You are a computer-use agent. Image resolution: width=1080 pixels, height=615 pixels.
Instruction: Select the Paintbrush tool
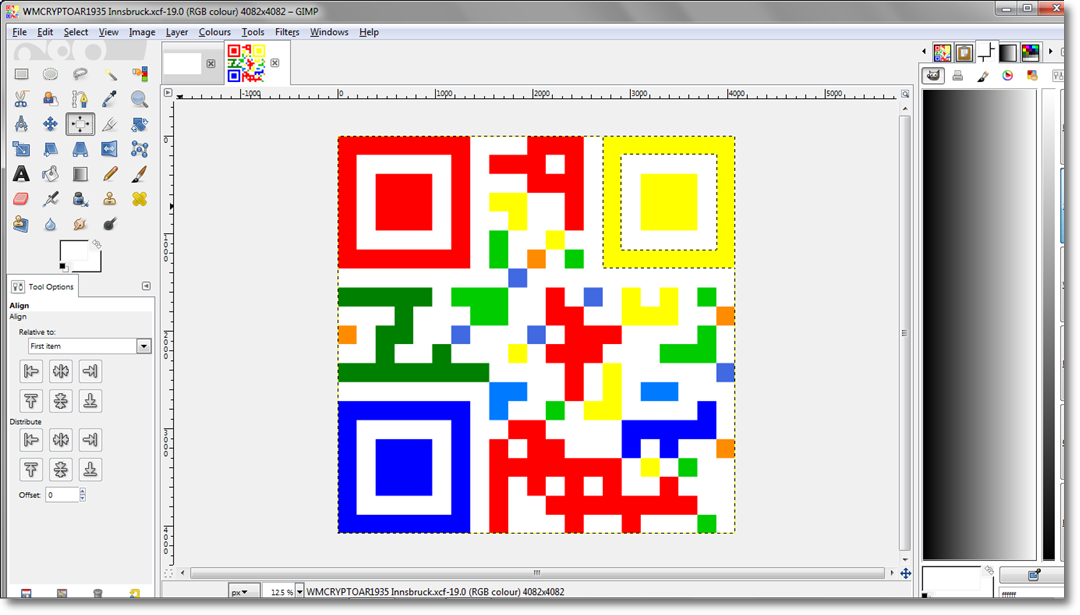139,174
